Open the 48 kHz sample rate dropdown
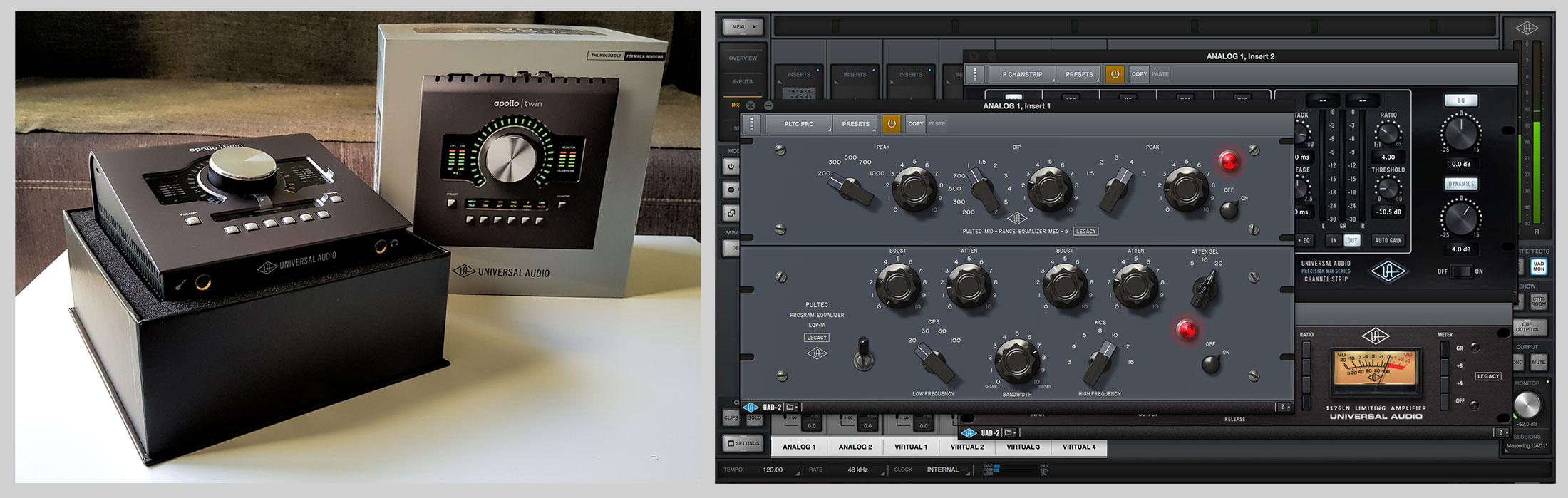Viewport: 1568px width, 498px height. click(858, 470)
